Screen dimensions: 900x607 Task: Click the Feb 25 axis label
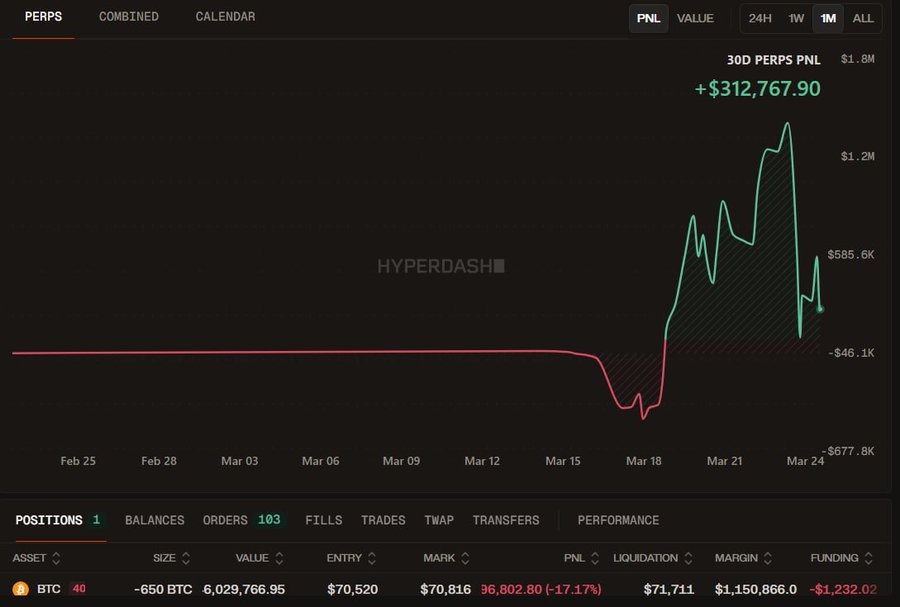(x=78, y=461)
